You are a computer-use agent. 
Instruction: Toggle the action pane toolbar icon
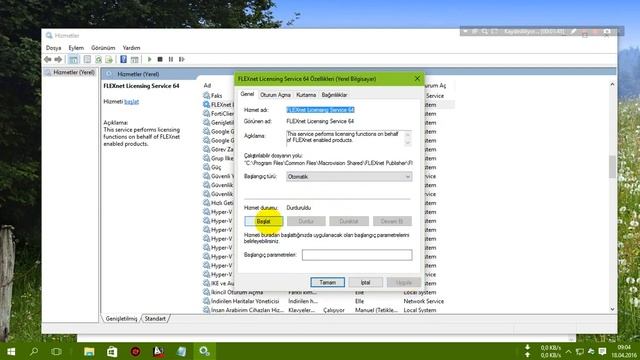pos(134,60)
